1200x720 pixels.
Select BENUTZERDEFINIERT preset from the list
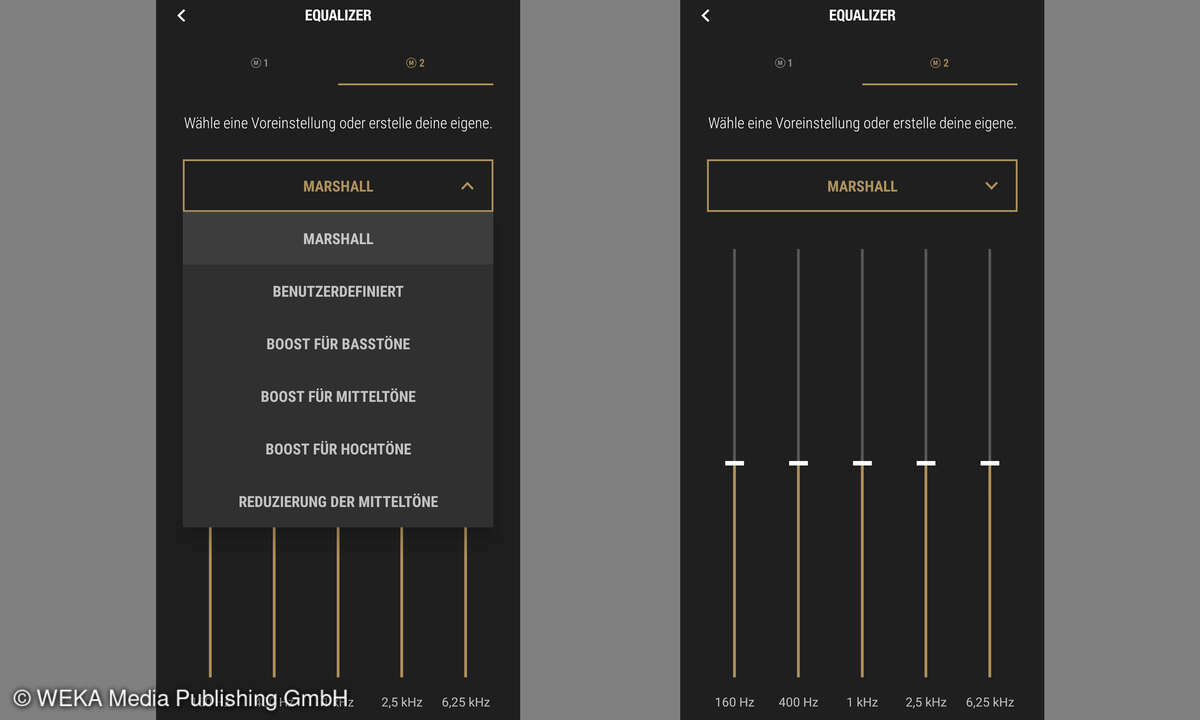pos(338,292)
